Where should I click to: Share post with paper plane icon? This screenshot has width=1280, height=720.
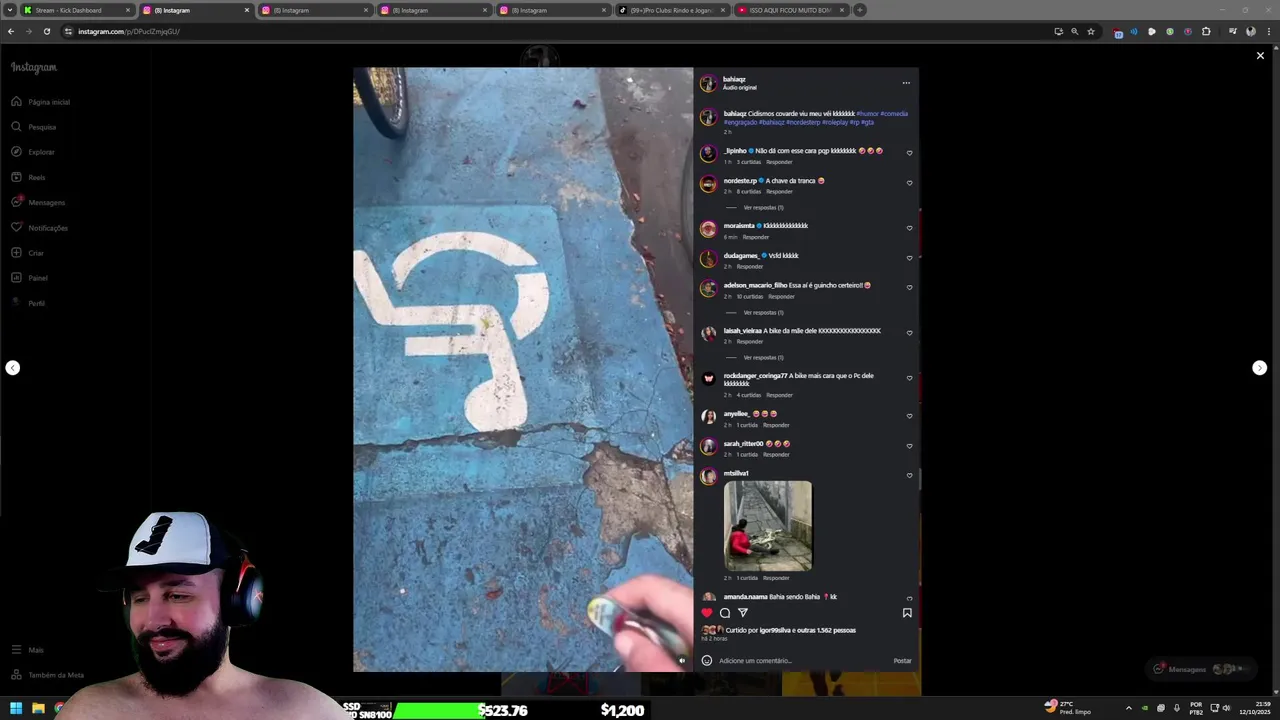click(743, 613)
